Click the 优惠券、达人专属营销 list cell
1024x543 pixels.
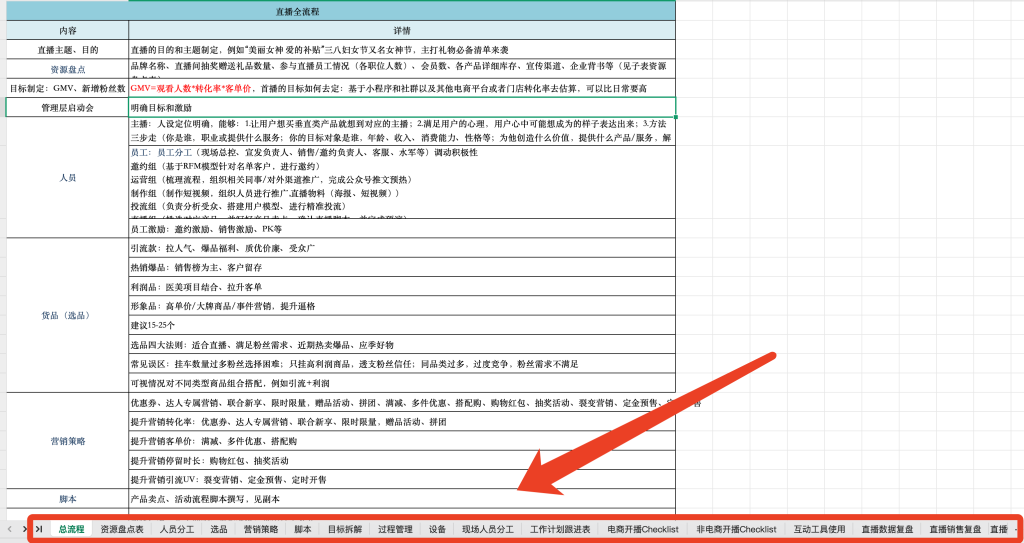402,403
